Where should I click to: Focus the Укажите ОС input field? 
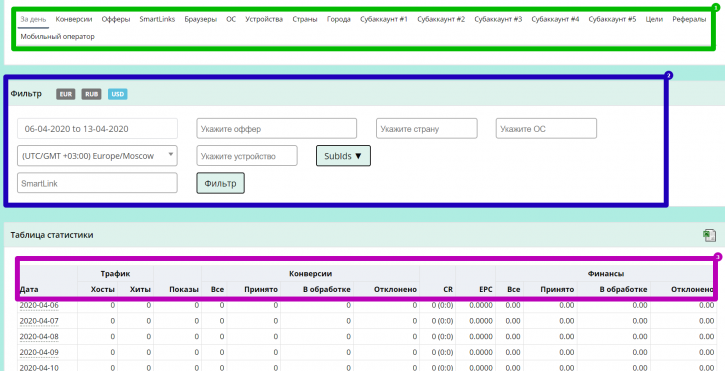tap(547, 129)
